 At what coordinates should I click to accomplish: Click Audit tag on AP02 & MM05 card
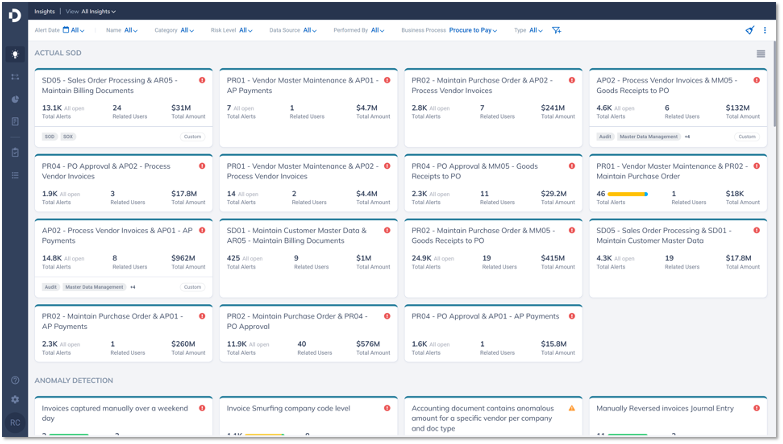(605, 137)
